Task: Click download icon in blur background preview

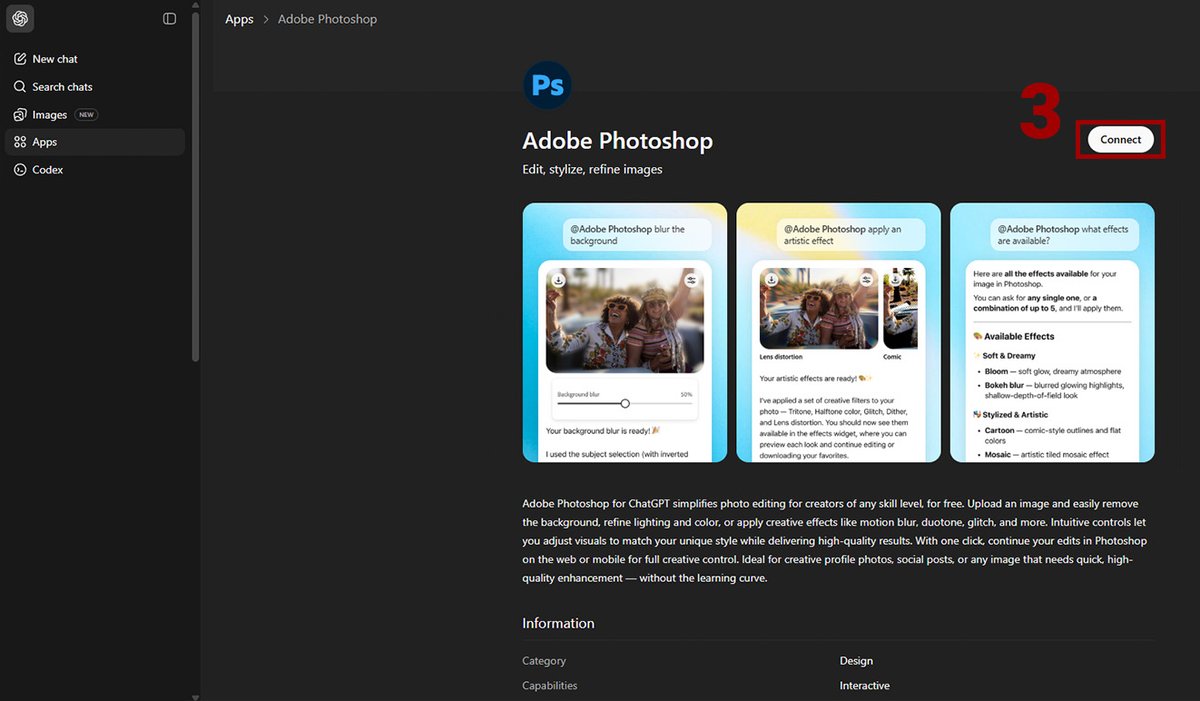Action: [x=558, y=280]
